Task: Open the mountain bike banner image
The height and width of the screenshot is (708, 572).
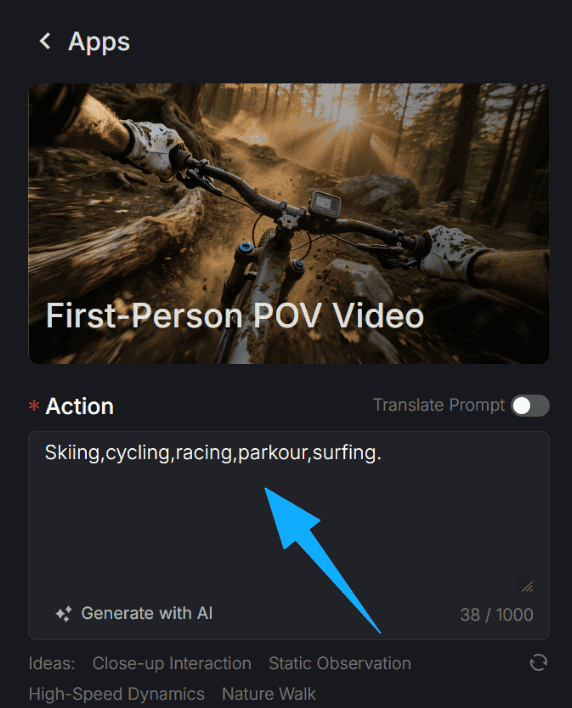Action: coord(289,224)
